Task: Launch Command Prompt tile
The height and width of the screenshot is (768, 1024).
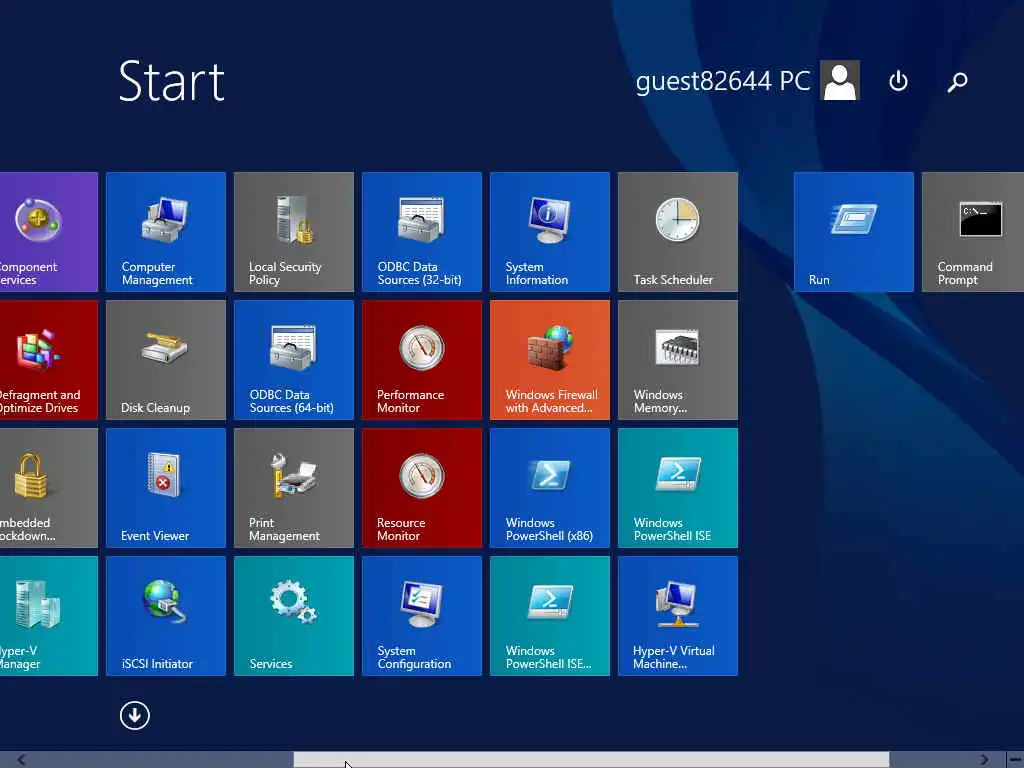Action: click(973, 232)
